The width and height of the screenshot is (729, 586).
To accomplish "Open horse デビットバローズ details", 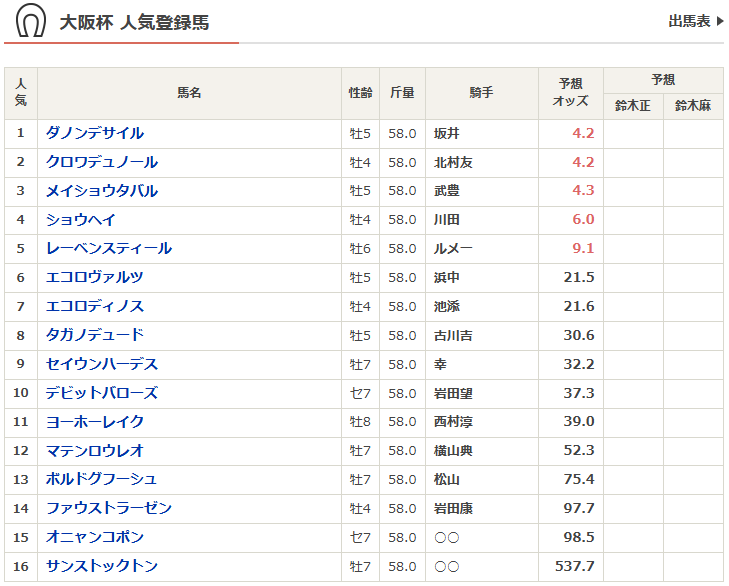I will 101,394.
